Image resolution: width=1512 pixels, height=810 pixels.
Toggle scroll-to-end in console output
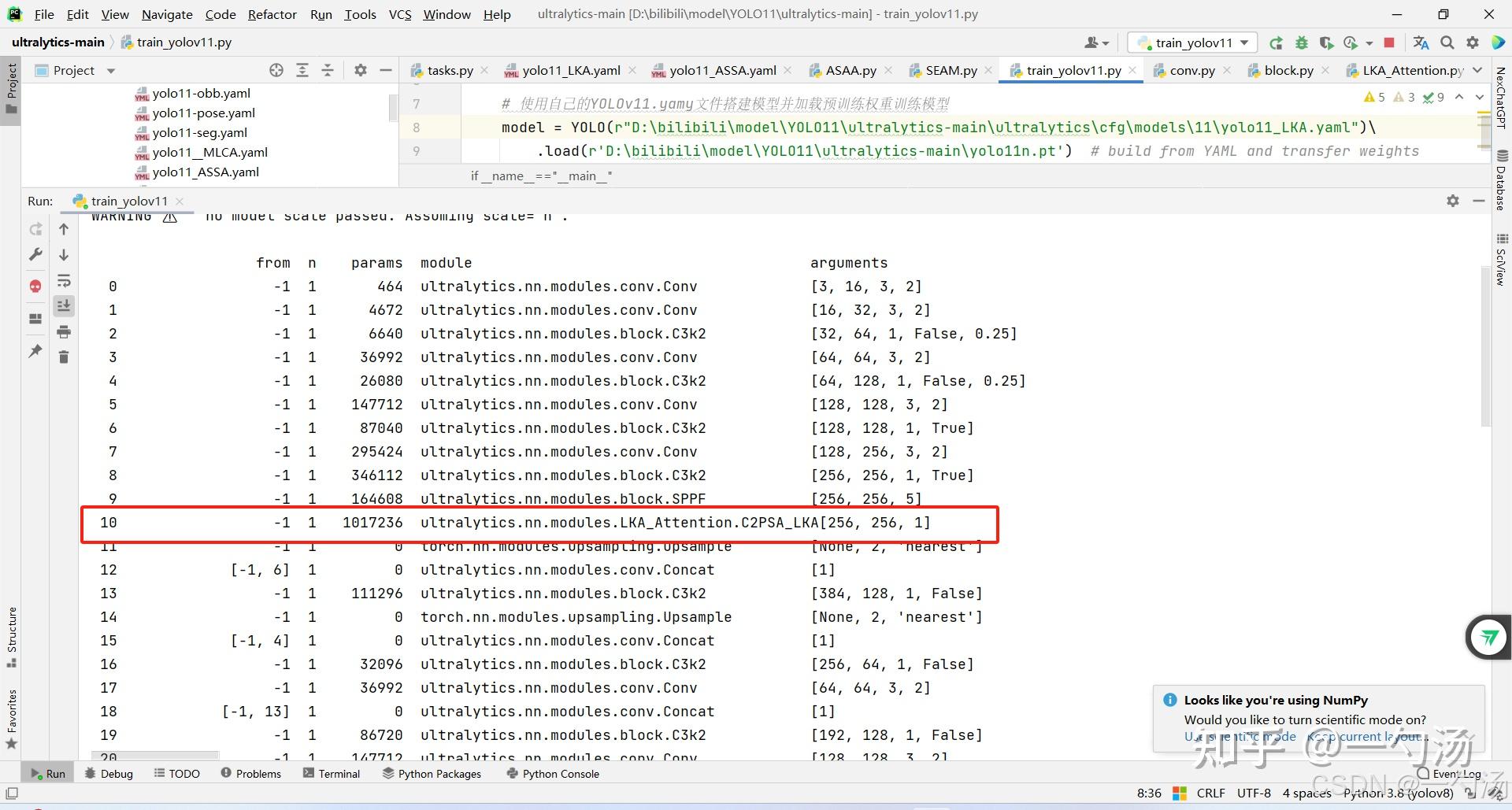coord(64,305)
